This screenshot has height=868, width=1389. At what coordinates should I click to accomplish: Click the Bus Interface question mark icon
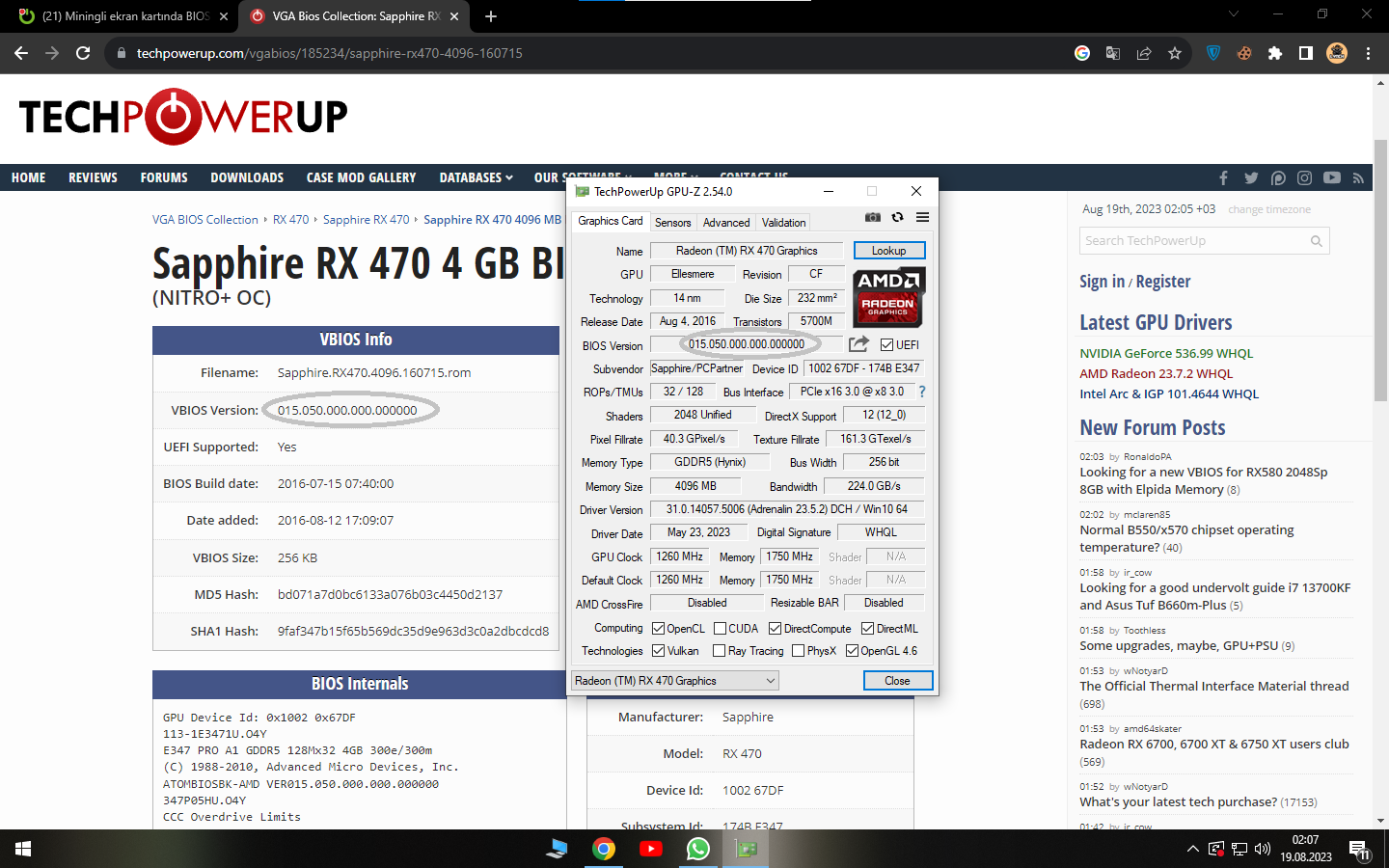pyautogui.click(x=922, y=392)
